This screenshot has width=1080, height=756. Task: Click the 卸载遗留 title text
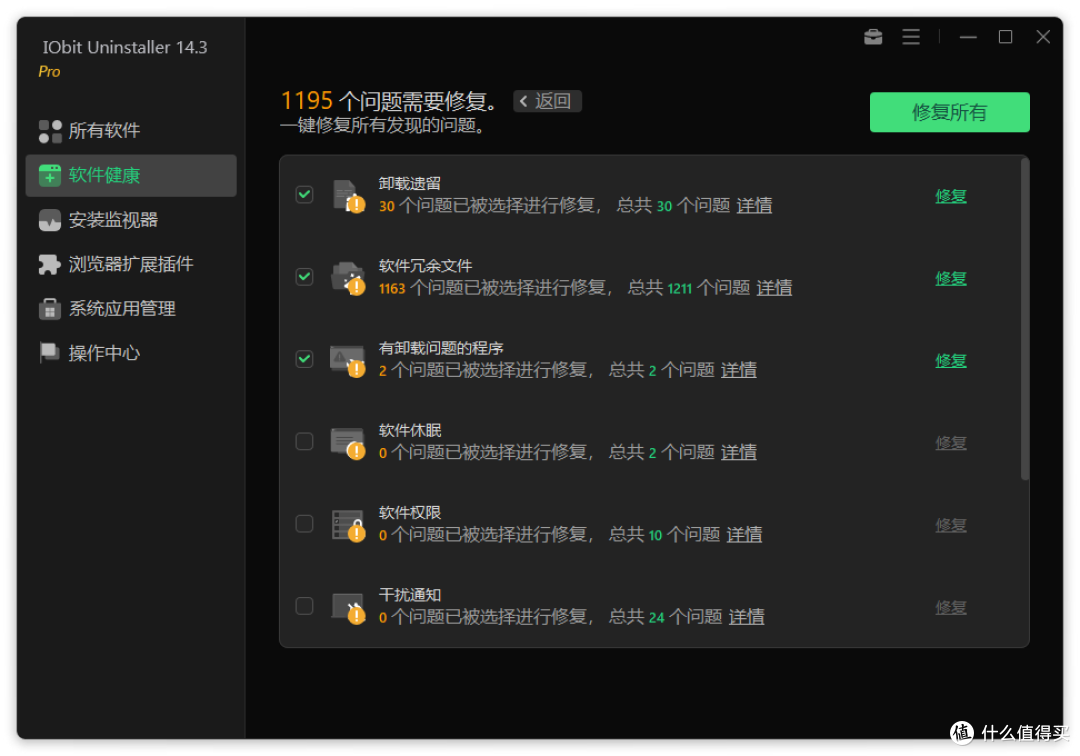pyautogui.click(x=410, y=183)
